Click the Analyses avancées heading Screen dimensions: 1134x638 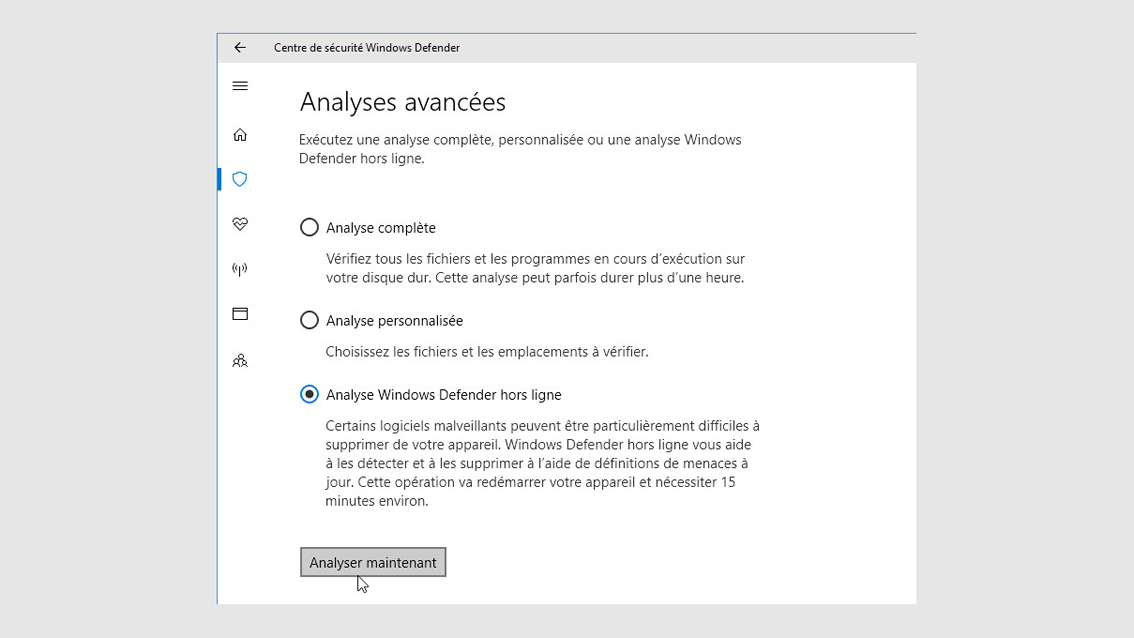point(403,102)
